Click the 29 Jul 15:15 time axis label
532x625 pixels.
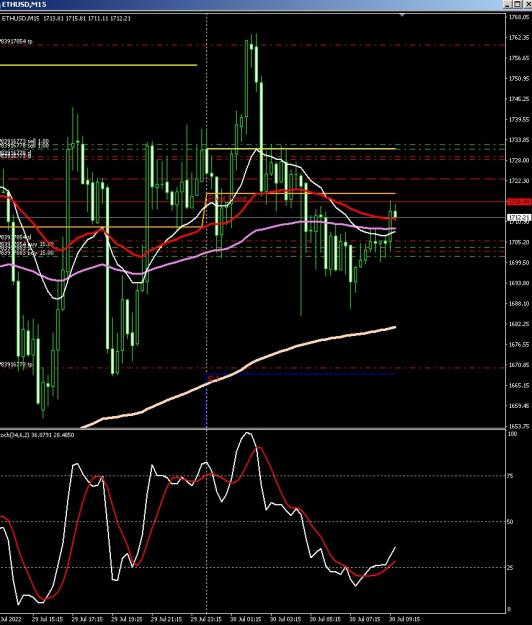click(x=47, y=619)
